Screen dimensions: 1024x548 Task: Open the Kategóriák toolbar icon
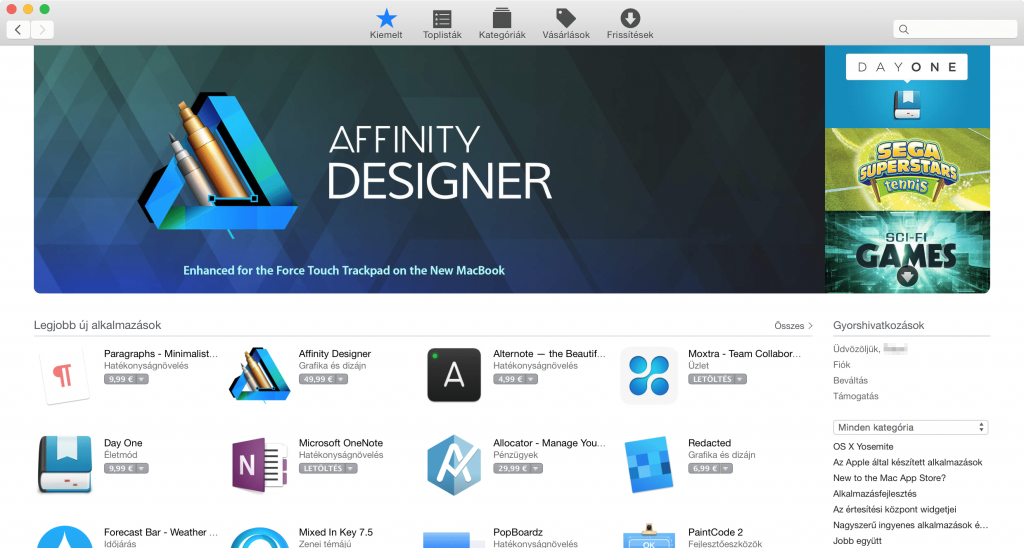pyautogui.click(x=502, y=24)
